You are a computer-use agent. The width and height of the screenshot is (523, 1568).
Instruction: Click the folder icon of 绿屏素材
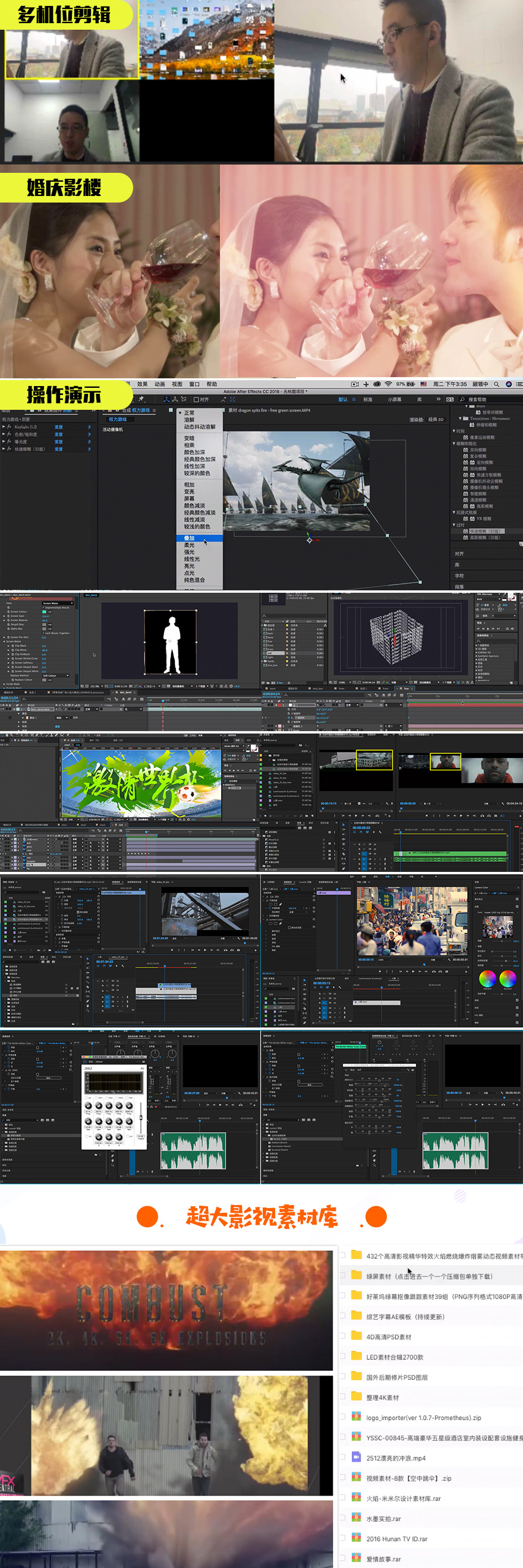tap(357, 1275)
